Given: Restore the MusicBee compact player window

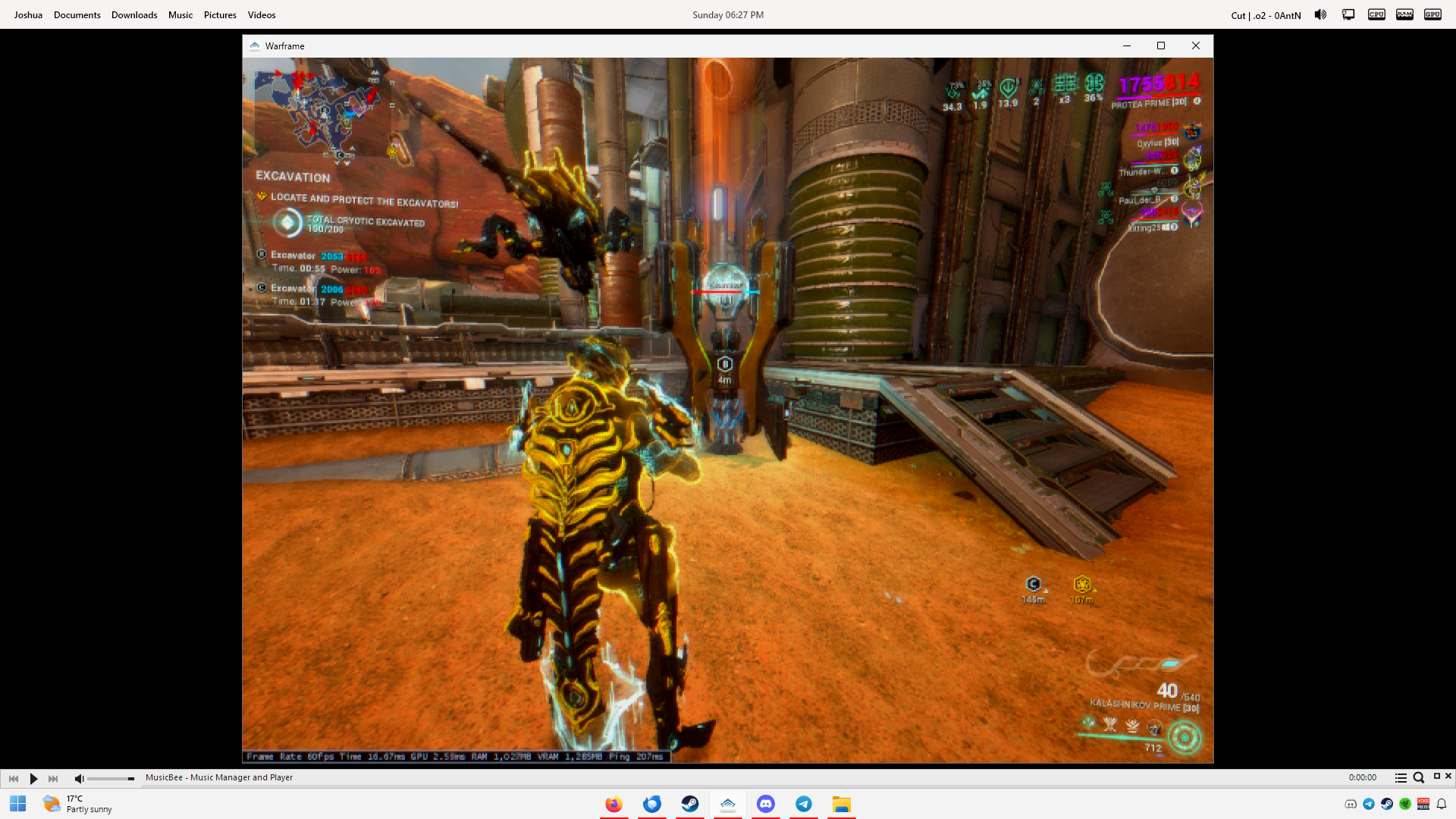Looking at the screenshot, I should pyautogui.click(x=1436, y=777).
